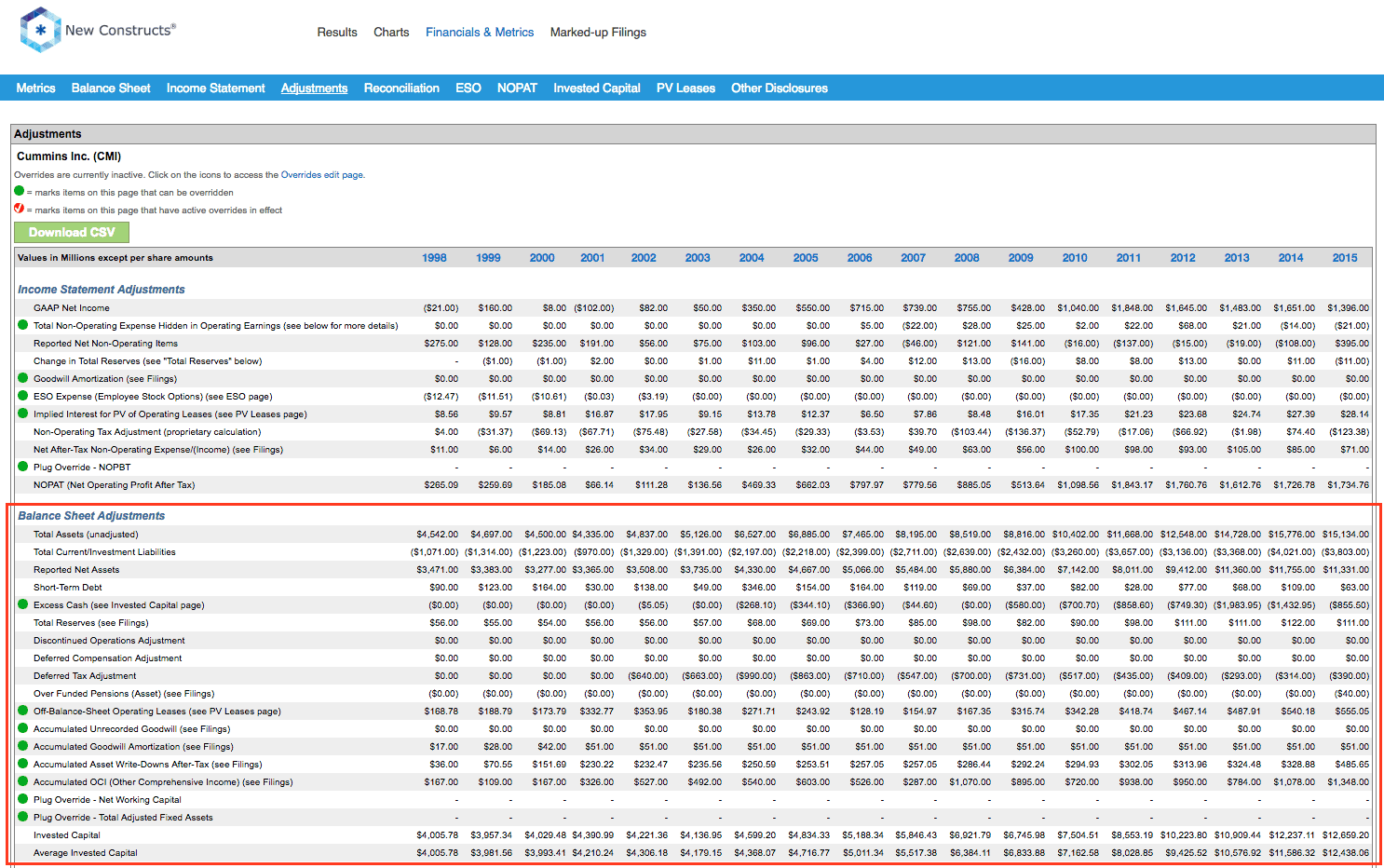Click the 2012 year column header
This screenshot has width=1384, height=868.
[x=1183, y=258]
